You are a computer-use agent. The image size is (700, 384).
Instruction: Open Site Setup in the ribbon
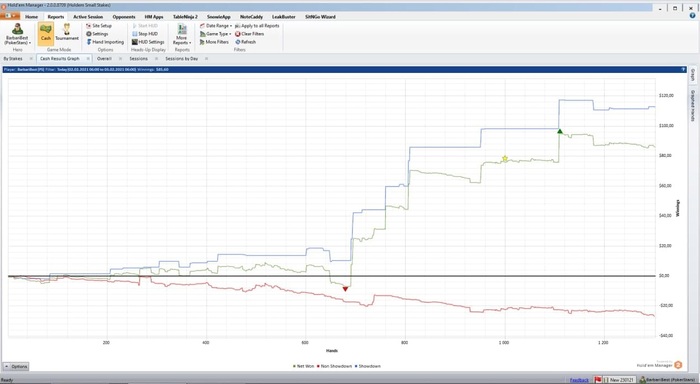click(x=99, y=26)
